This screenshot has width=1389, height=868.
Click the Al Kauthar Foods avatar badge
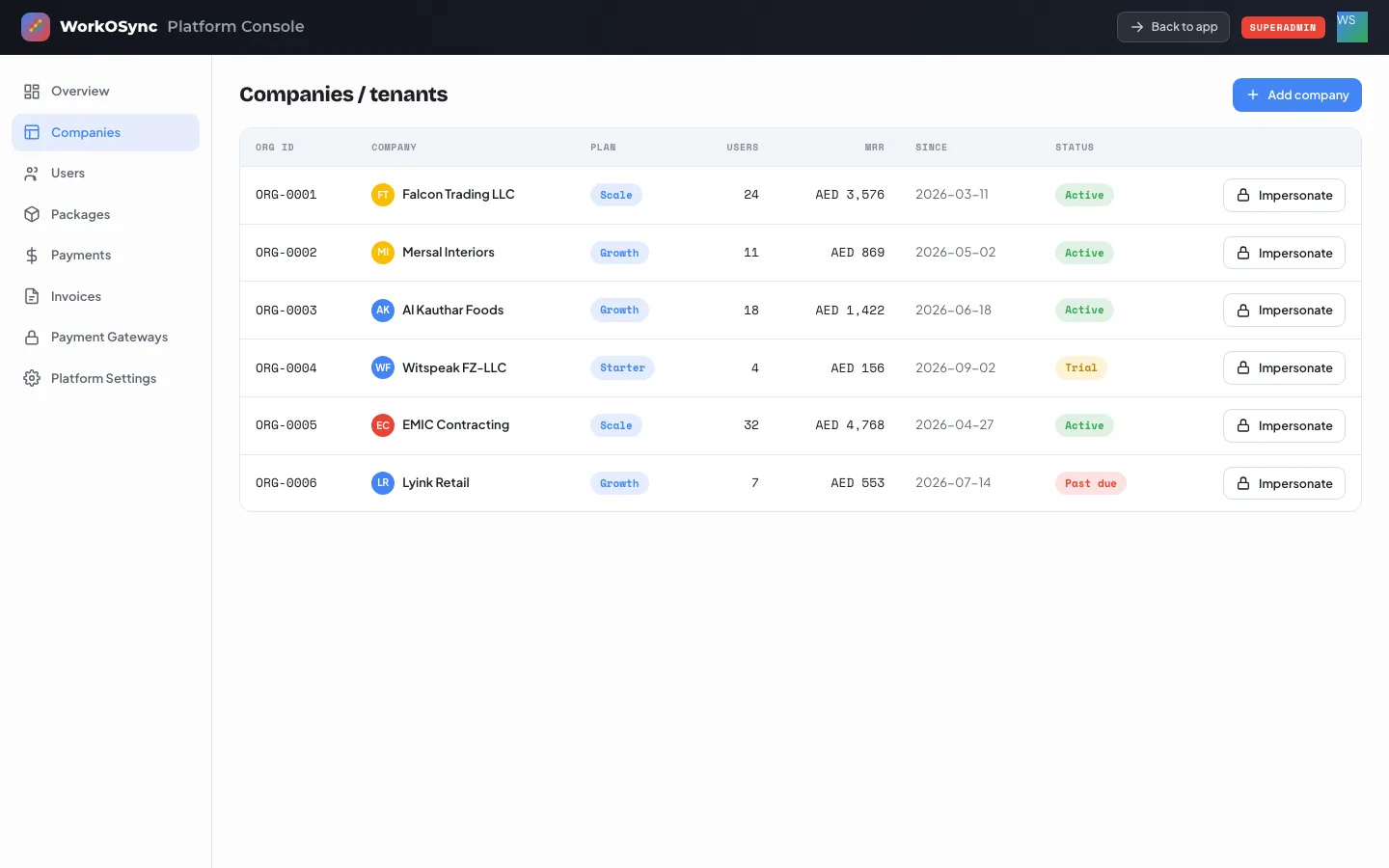383,311
